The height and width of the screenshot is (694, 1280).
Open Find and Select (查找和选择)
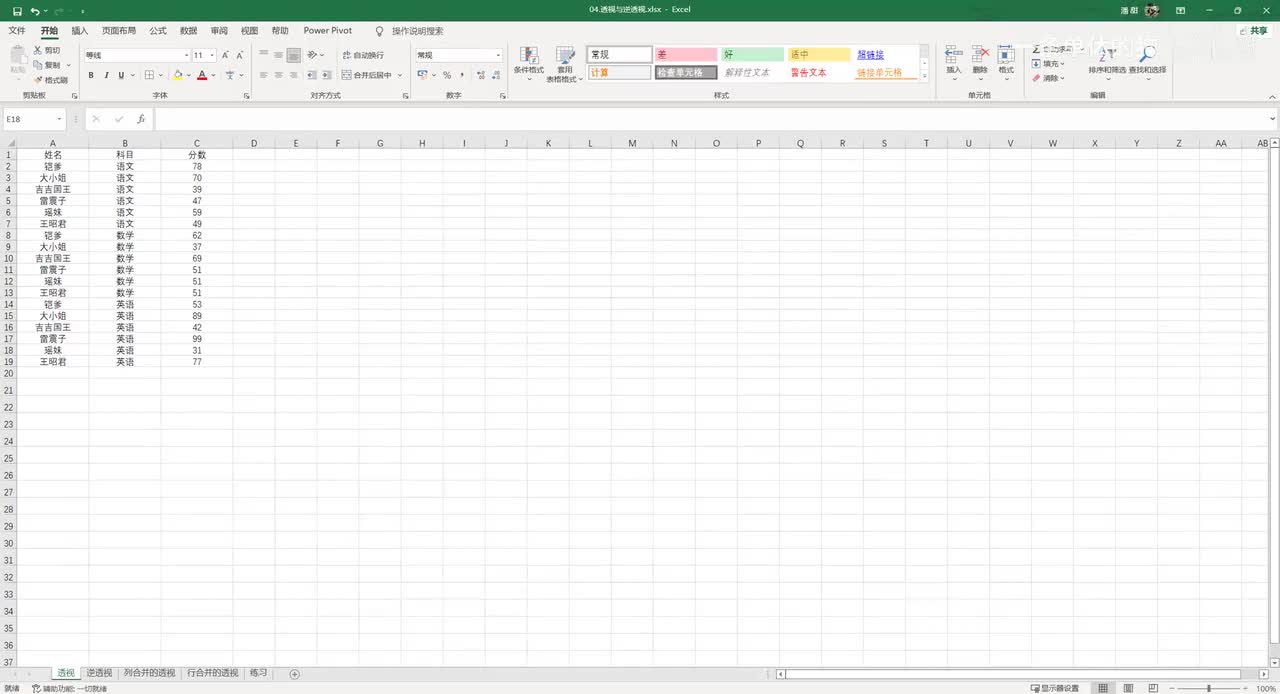(x=1147, y=62)
